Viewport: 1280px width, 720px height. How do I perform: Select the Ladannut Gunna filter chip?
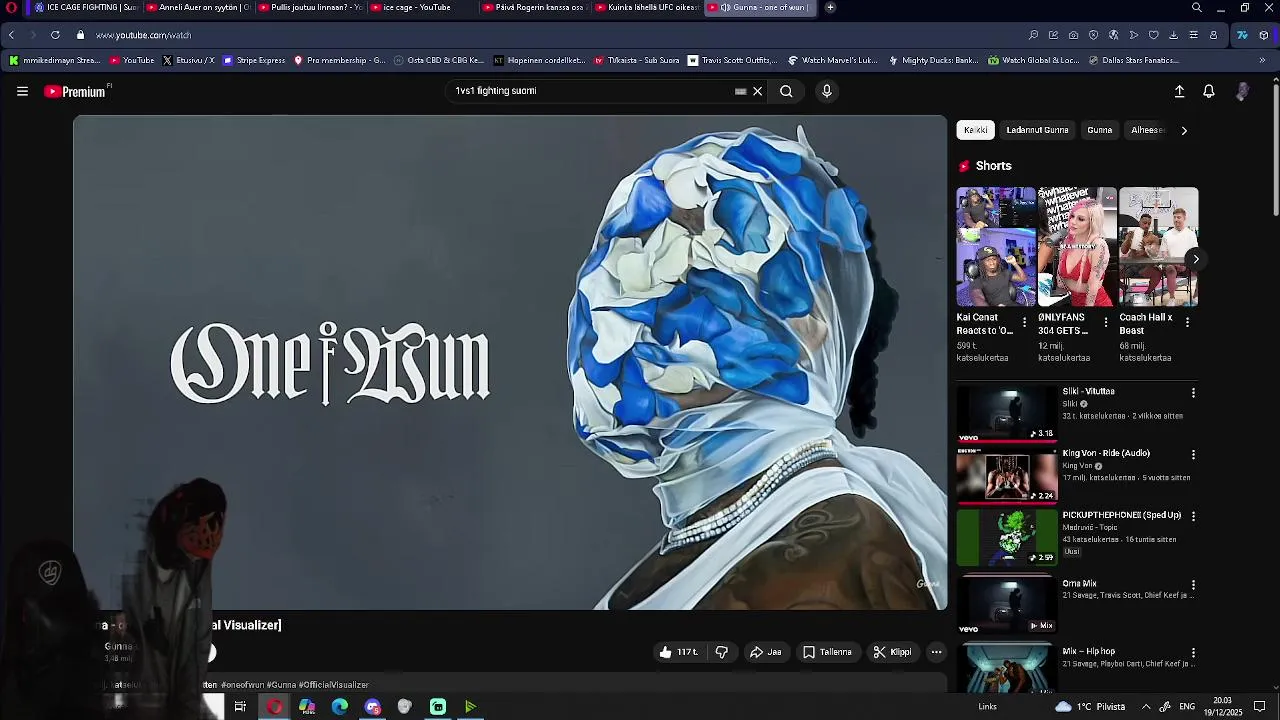1037,130
